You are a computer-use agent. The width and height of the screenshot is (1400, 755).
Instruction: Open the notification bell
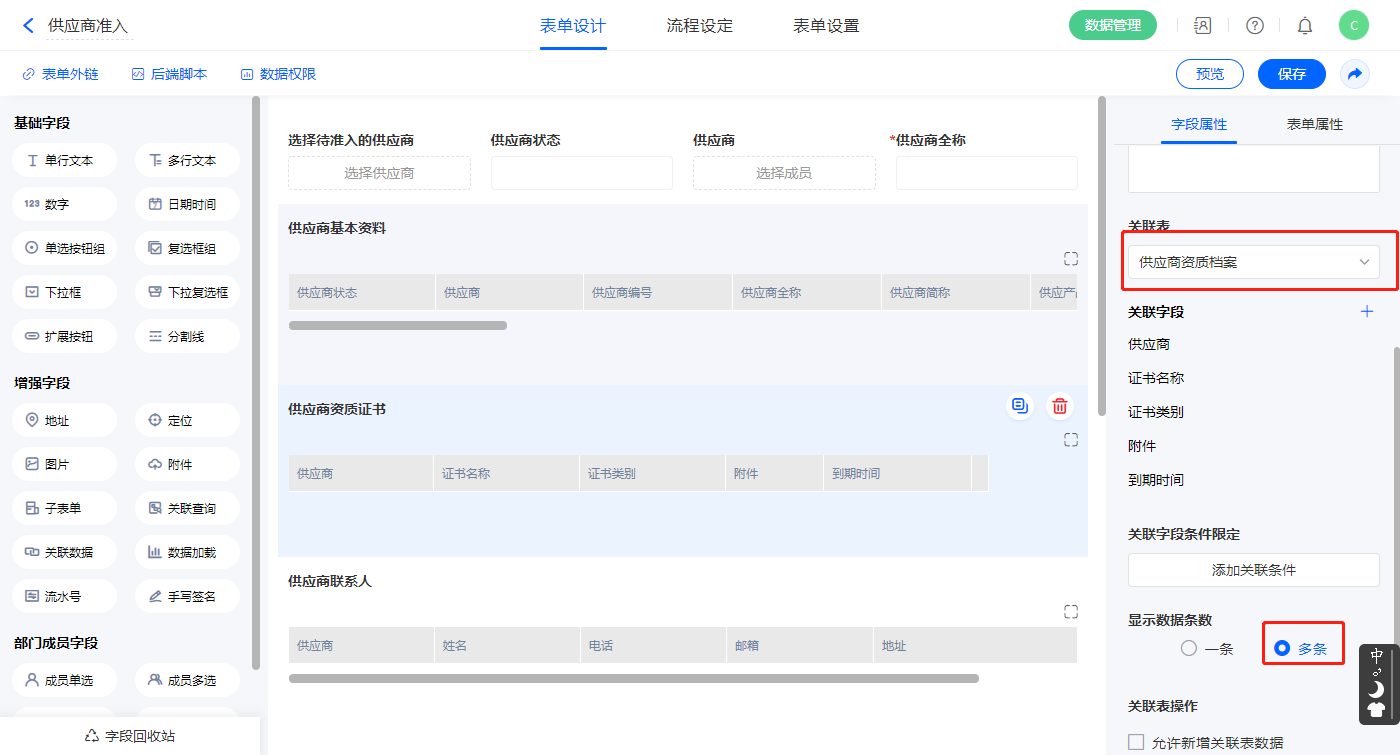(x=1305, y=26)
